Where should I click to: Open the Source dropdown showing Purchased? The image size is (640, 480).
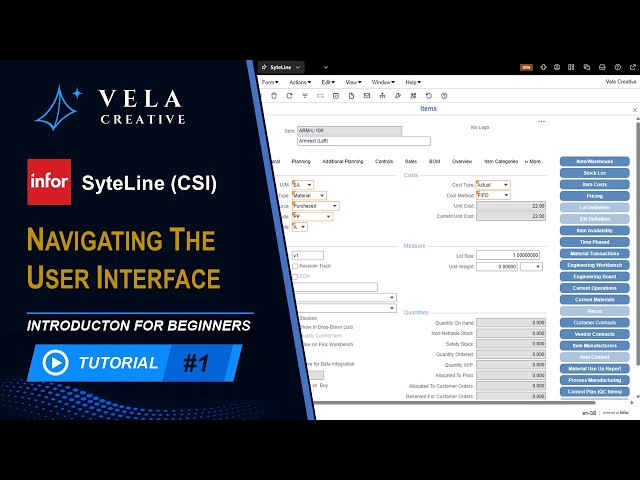315,206
